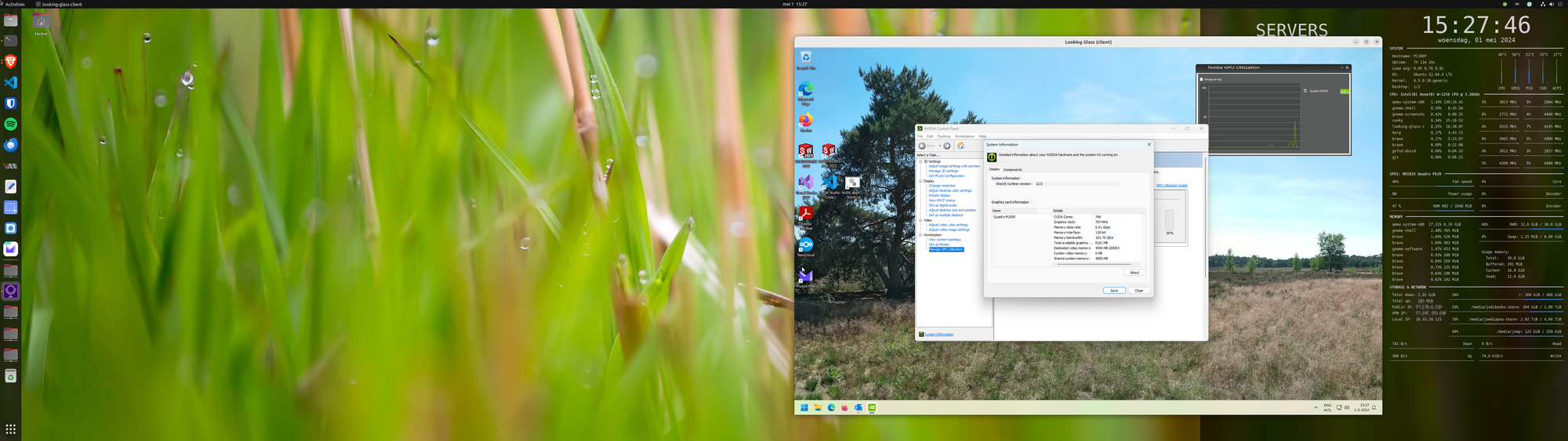Collapse 3D Settings tree node

920,161
